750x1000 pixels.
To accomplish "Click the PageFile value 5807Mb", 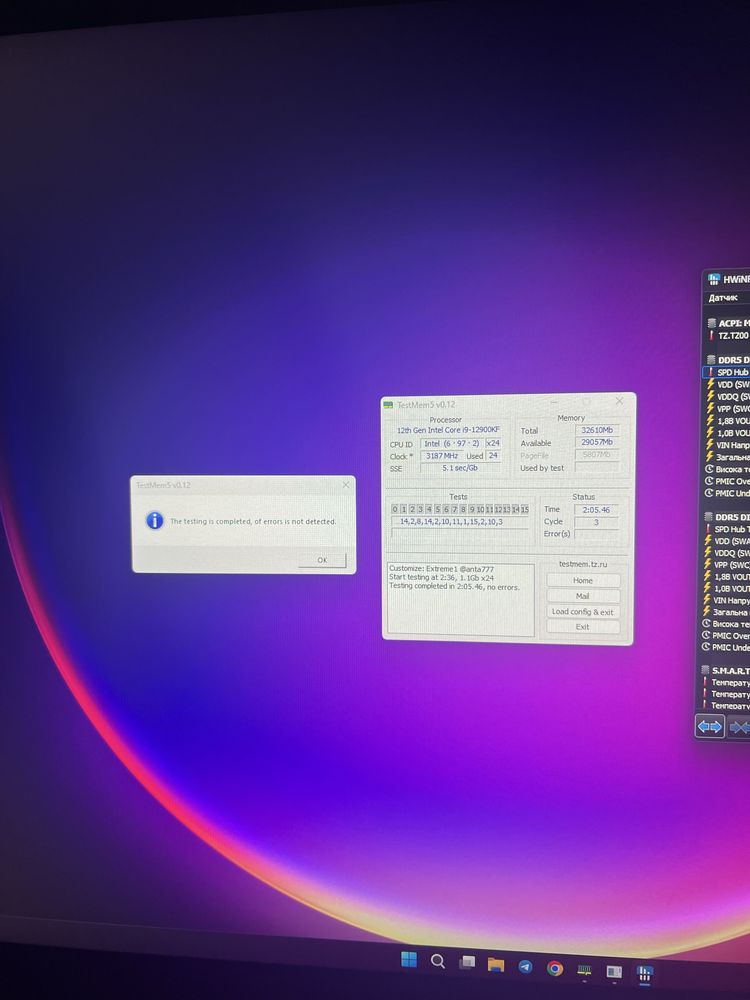I will click(x=596, y=455).
